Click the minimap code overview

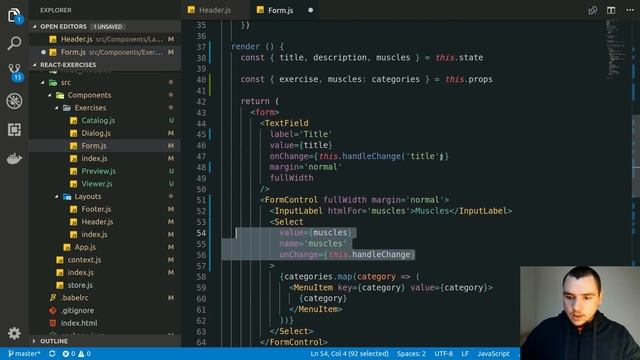tap(616, 49)
